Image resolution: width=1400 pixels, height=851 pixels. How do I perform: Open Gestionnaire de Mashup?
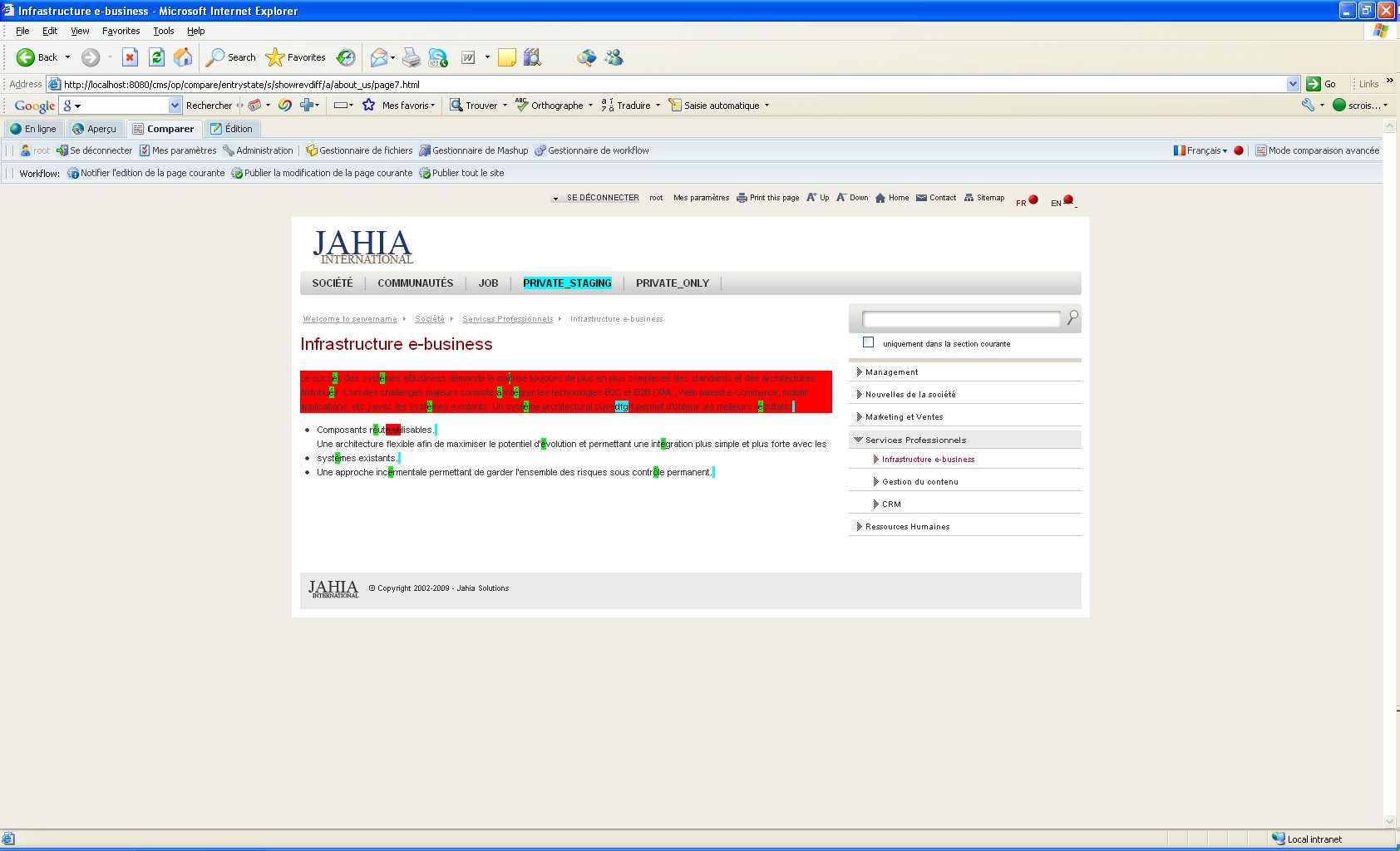pos(474,150)
